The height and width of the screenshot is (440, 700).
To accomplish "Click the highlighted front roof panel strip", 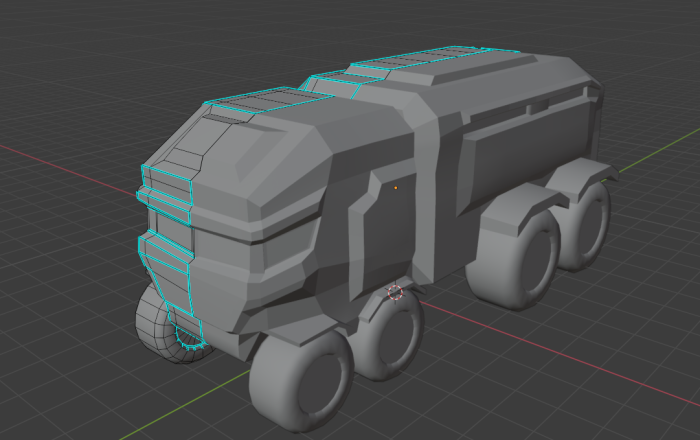I will coord(257,101).
